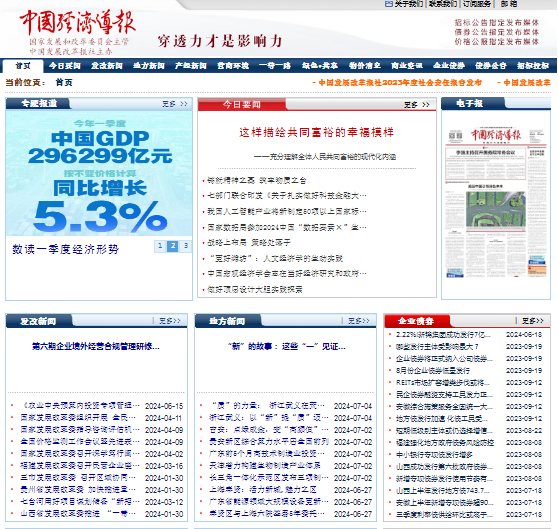
Task: Switch slideshow to slide 3
Action: (x=185, y=246)
